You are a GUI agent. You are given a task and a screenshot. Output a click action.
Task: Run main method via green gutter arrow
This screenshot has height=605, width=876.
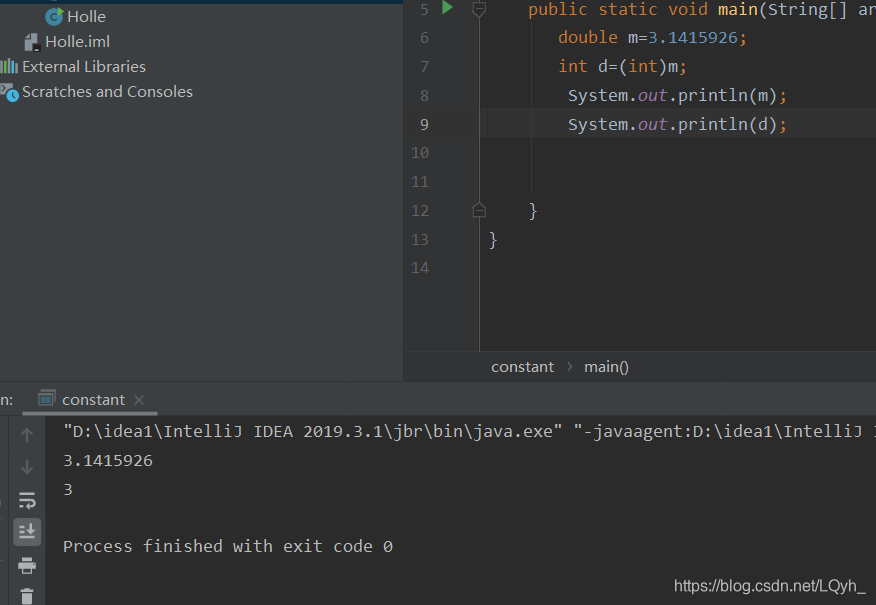coord(447,8)
